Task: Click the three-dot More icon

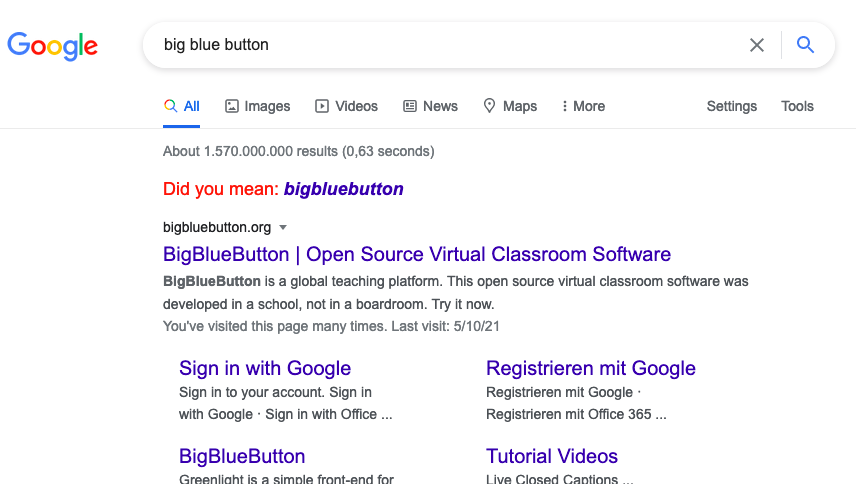Action: coord(564,106)
